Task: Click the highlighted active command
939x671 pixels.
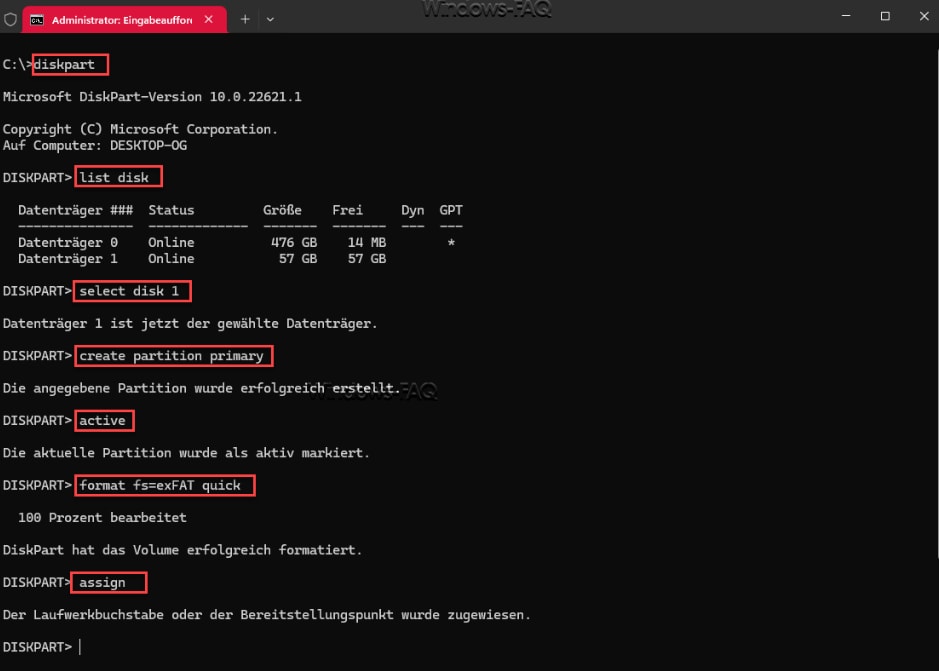Action: 103,420
